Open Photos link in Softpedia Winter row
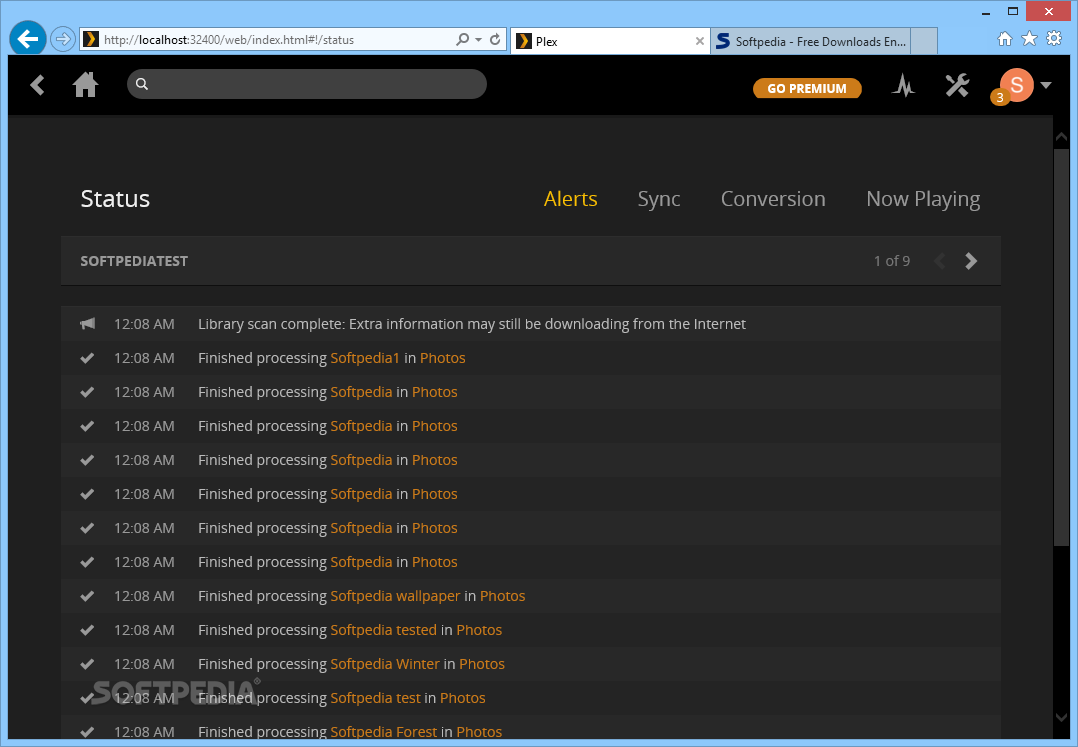This screenshot has width=1078, height=747. pos(482,664)
